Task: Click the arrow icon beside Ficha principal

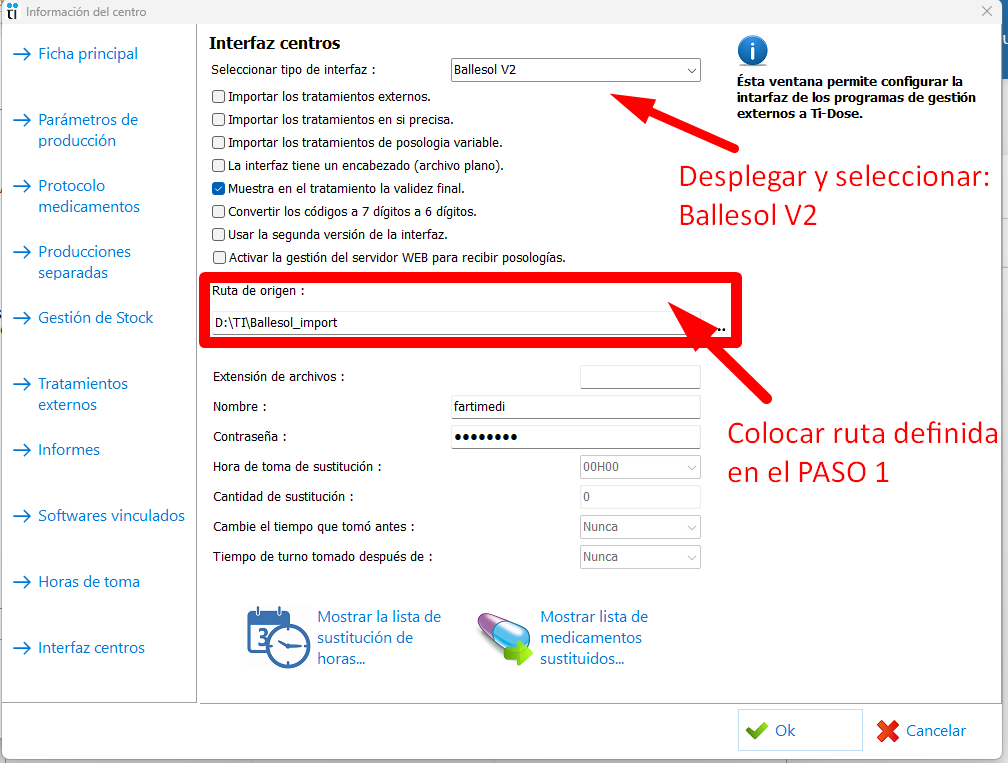Action: coord(21,54)
